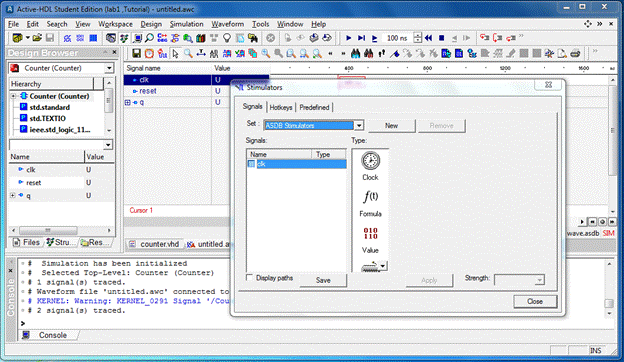Select the measurement mode tool
The image size is (624, 362).
point(201,53)
